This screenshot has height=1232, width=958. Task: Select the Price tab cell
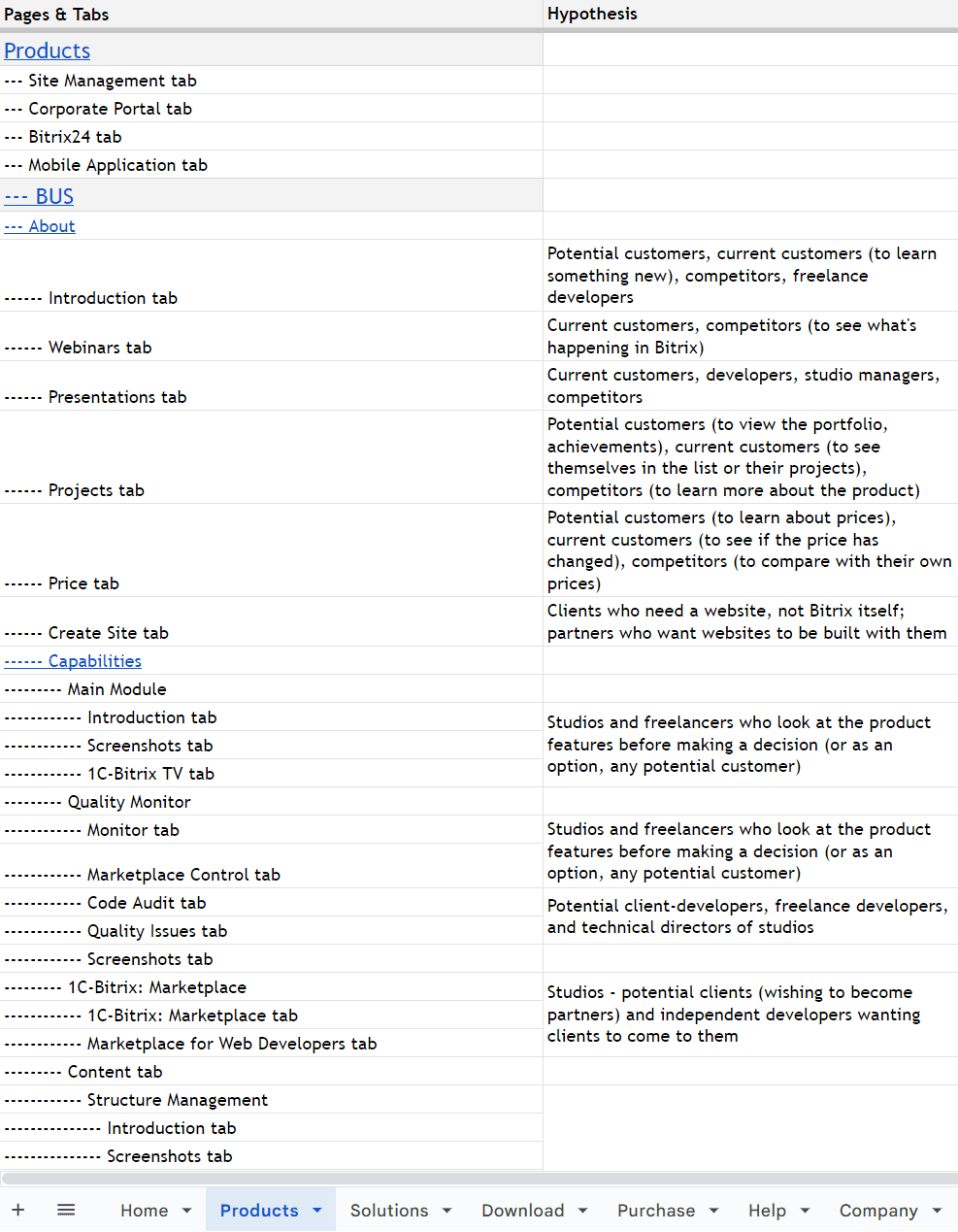(271, 550)
